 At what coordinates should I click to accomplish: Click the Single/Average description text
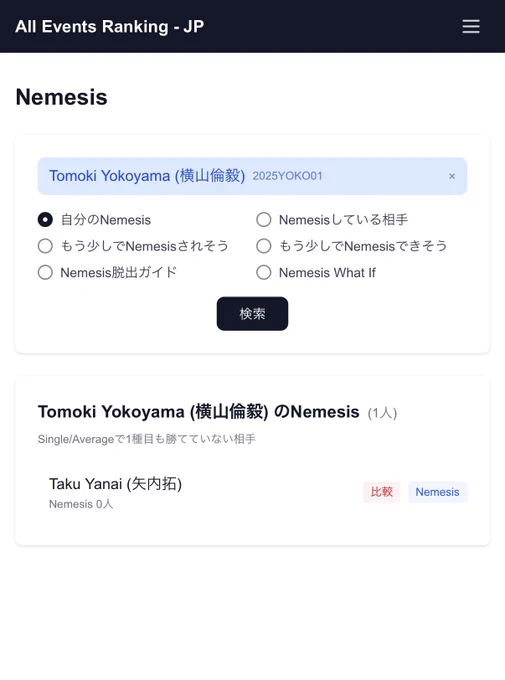pos(147,439)
